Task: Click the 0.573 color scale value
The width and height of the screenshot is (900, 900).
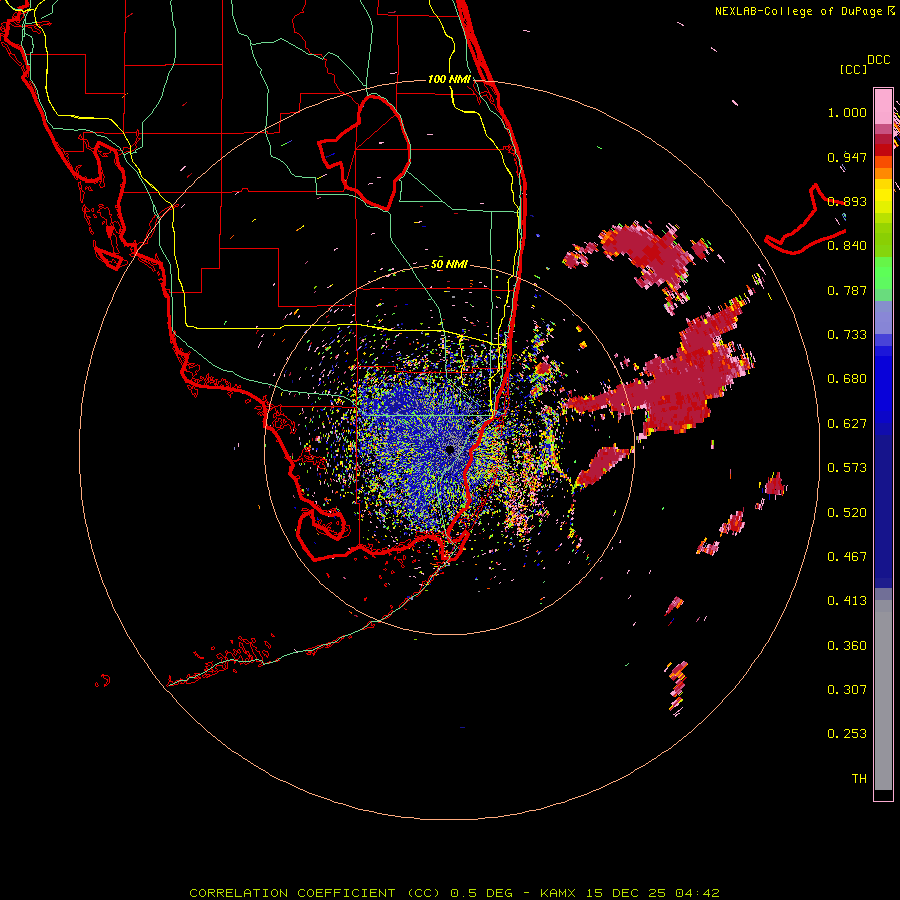Action: tap(847, 468)
